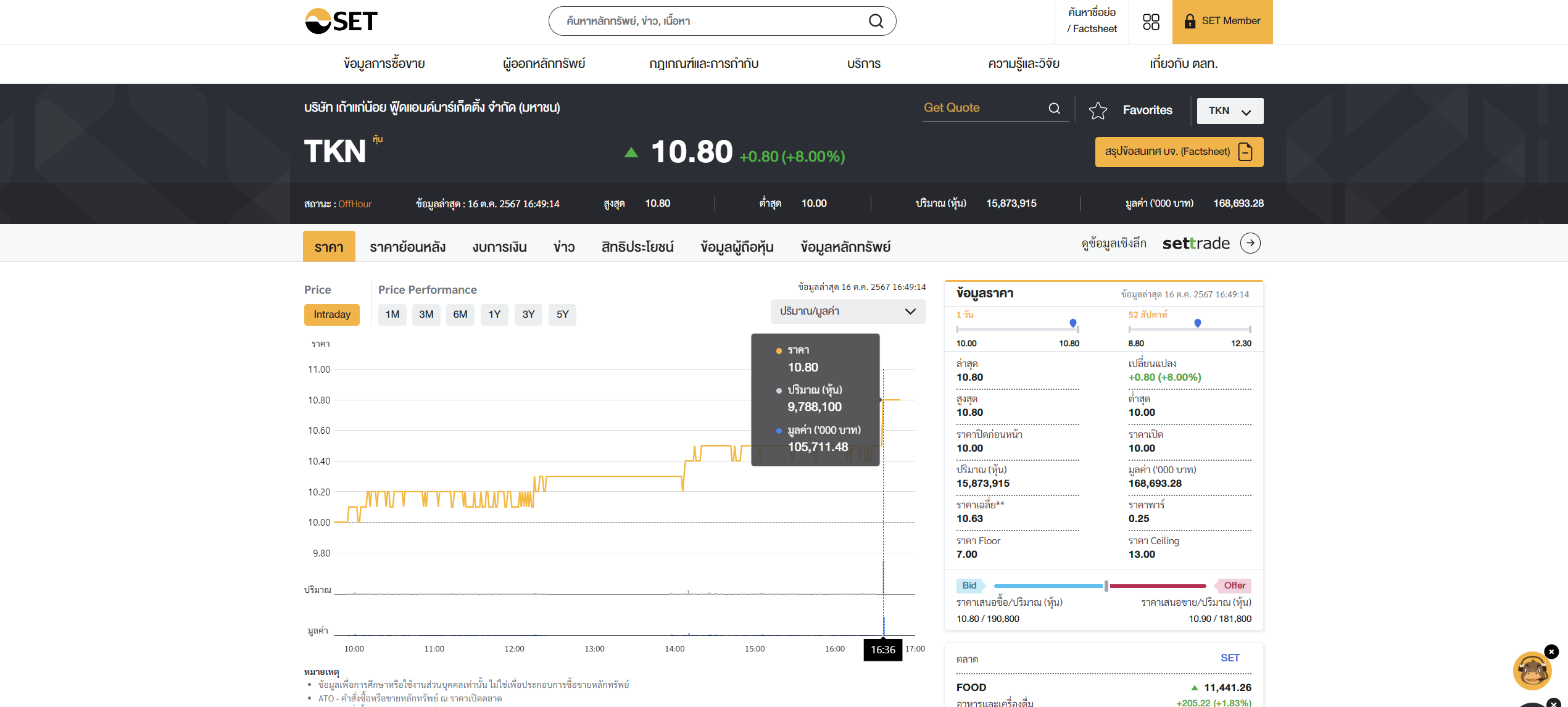Click the Get Quote search magnifier icon
This screenshot has width=1568, height=707.
(1054, 109)
